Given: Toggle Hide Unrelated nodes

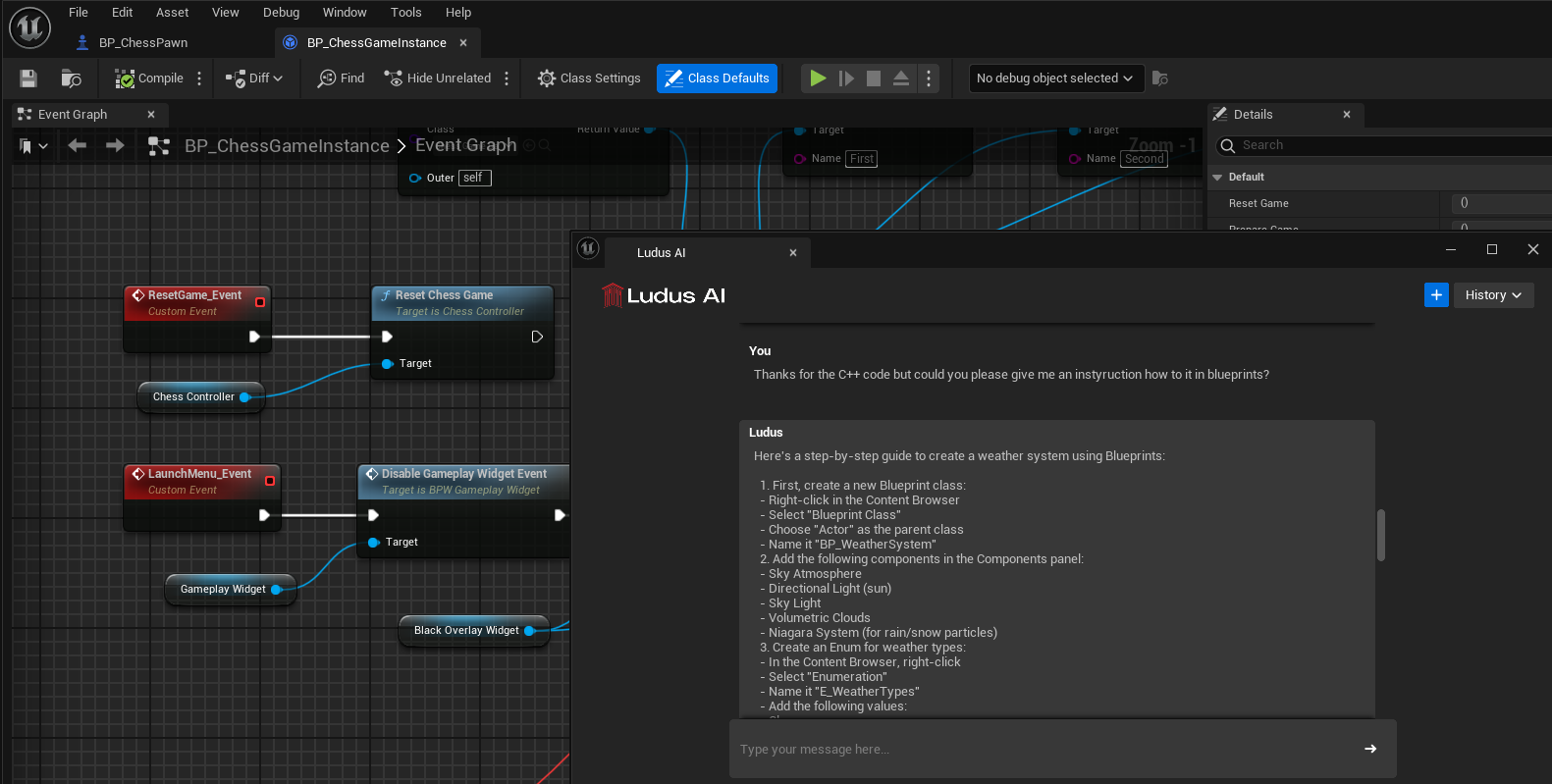Looking at the screenshot, I should click(x=438, y=78).
